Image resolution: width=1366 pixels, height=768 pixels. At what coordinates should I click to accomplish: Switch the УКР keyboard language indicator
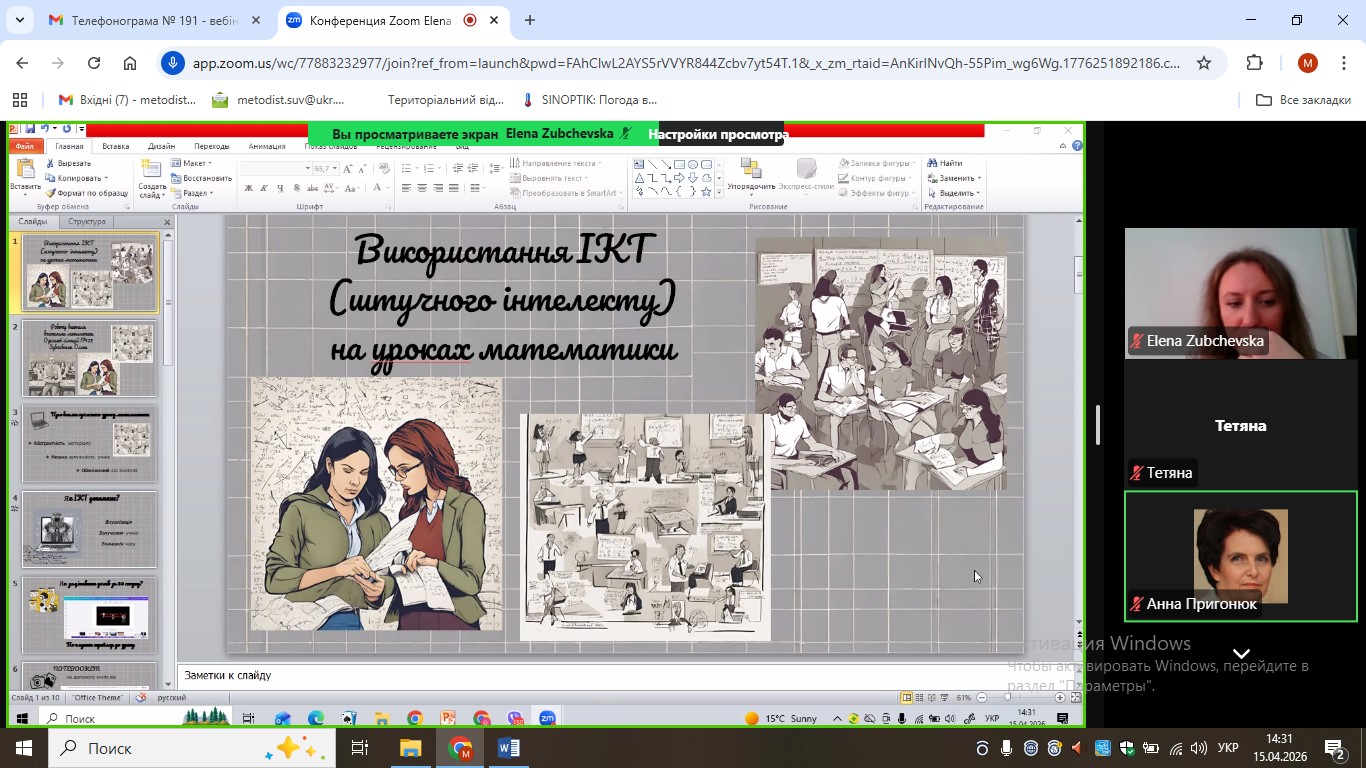(1229, 748)
